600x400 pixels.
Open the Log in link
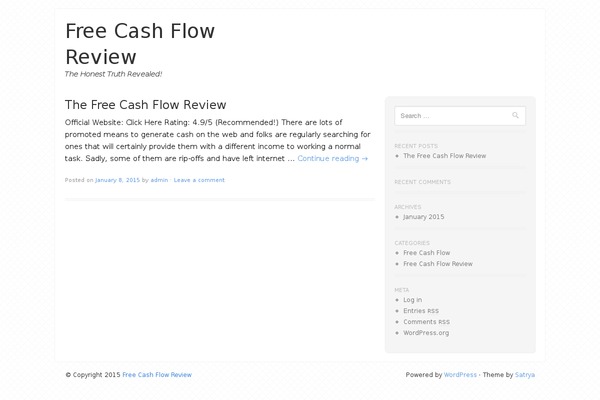tap(412, 300)
